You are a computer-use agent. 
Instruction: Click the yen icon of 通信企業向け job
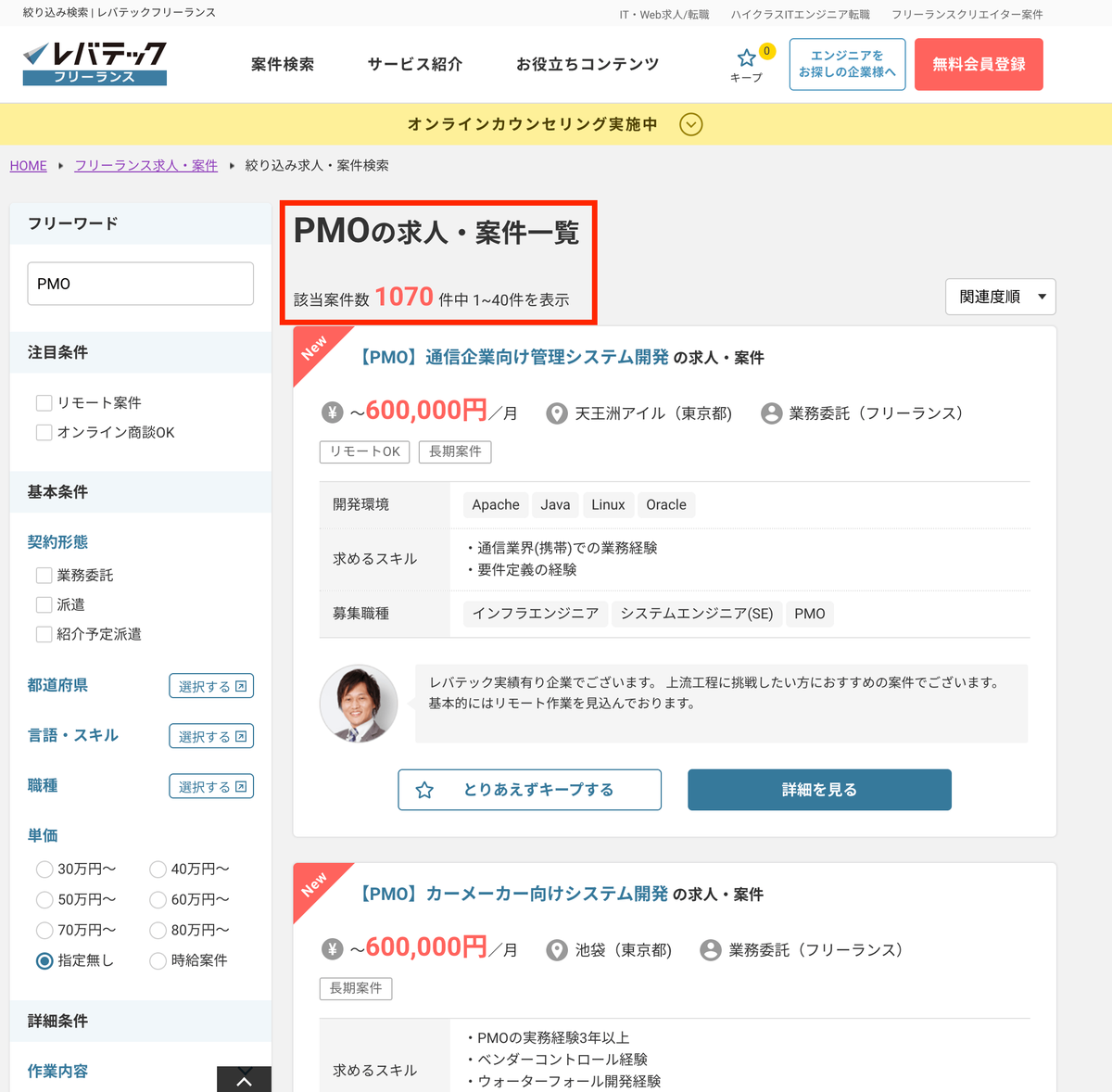[333, 413]
